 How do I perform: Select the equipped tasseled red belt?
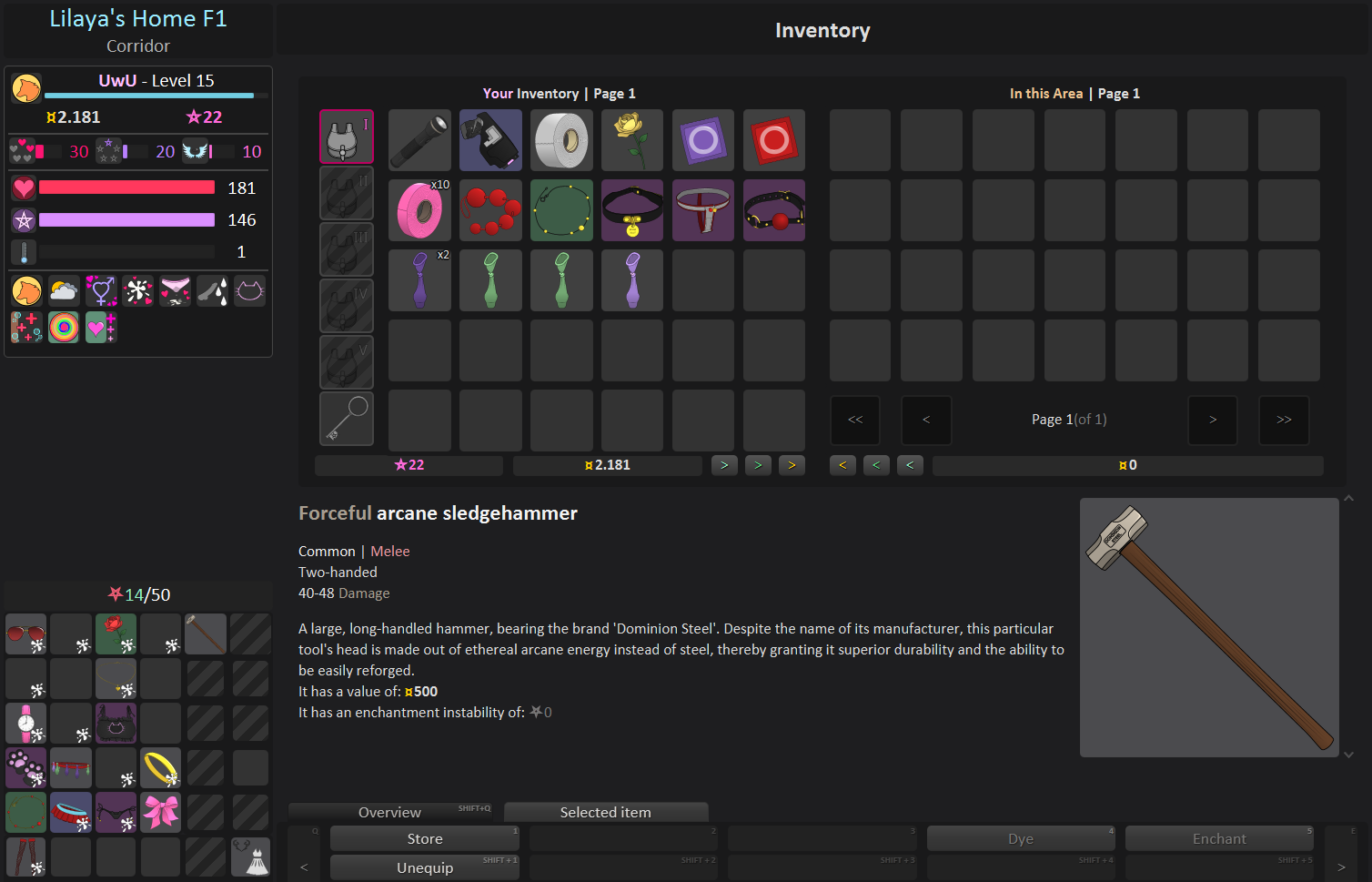pos(71,767)
